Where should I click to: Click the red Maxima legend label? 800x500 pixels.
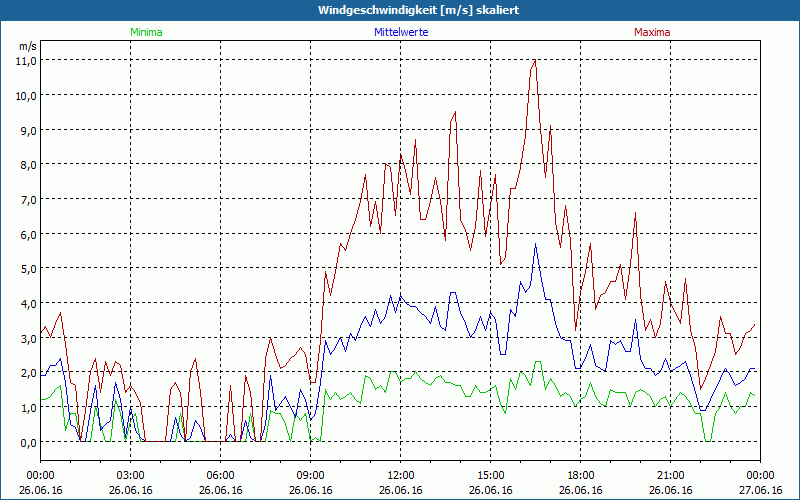(652, 32)
